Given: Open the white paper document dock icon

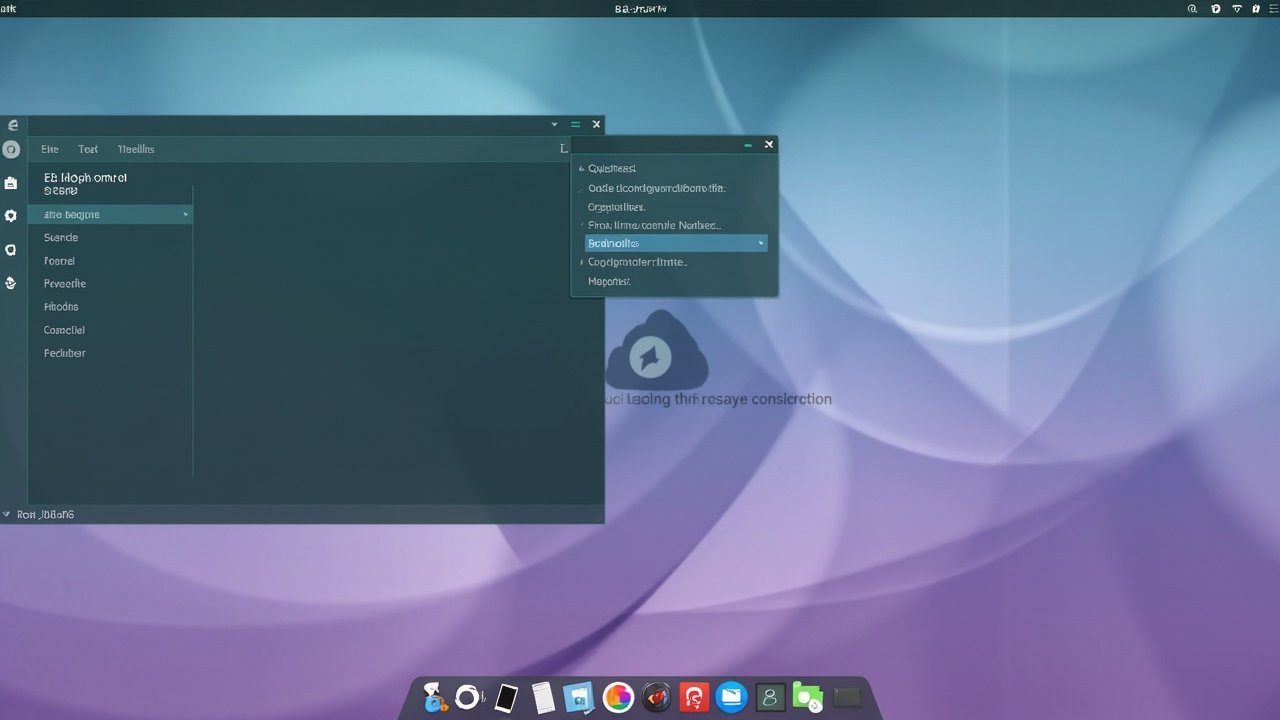Looking at the screenshot, I should point(543,698).
